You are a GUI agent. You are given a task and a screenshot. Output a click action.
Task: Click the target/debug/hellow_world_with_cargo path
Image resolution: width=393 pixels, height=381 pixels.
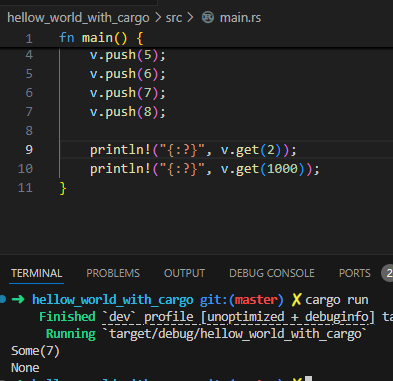pyautogui.click(x=236, y=334)
